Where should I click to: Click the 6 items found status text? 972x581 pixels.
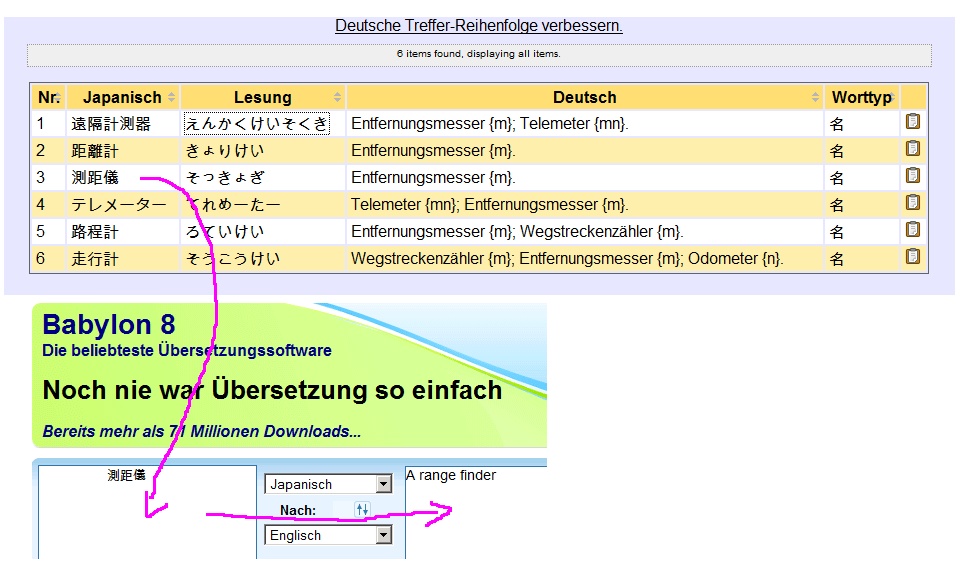(479, 54)
